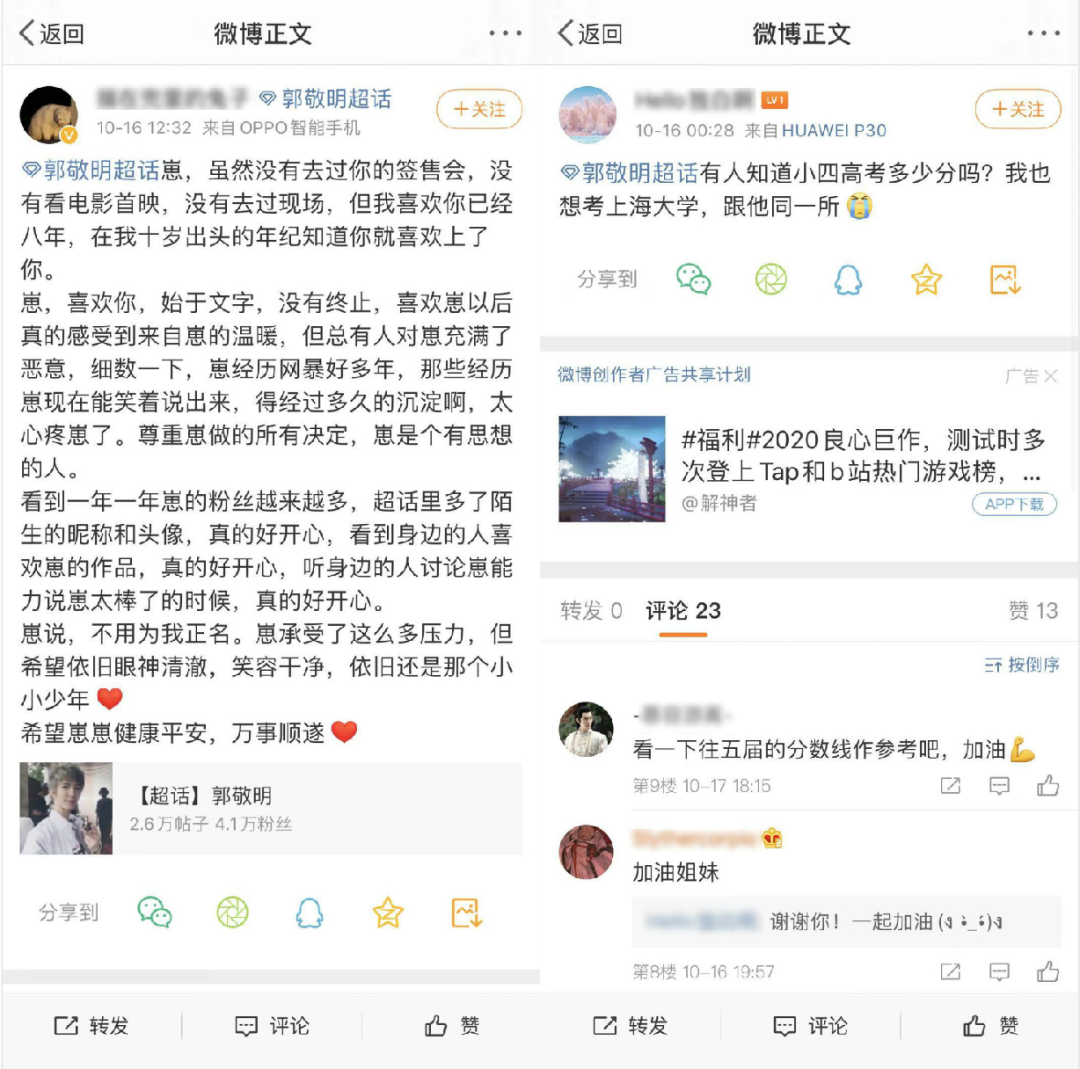Add right post to favorites star
The width and height of the screenshot is (1080, 1069).
click(x=926, y=280)
